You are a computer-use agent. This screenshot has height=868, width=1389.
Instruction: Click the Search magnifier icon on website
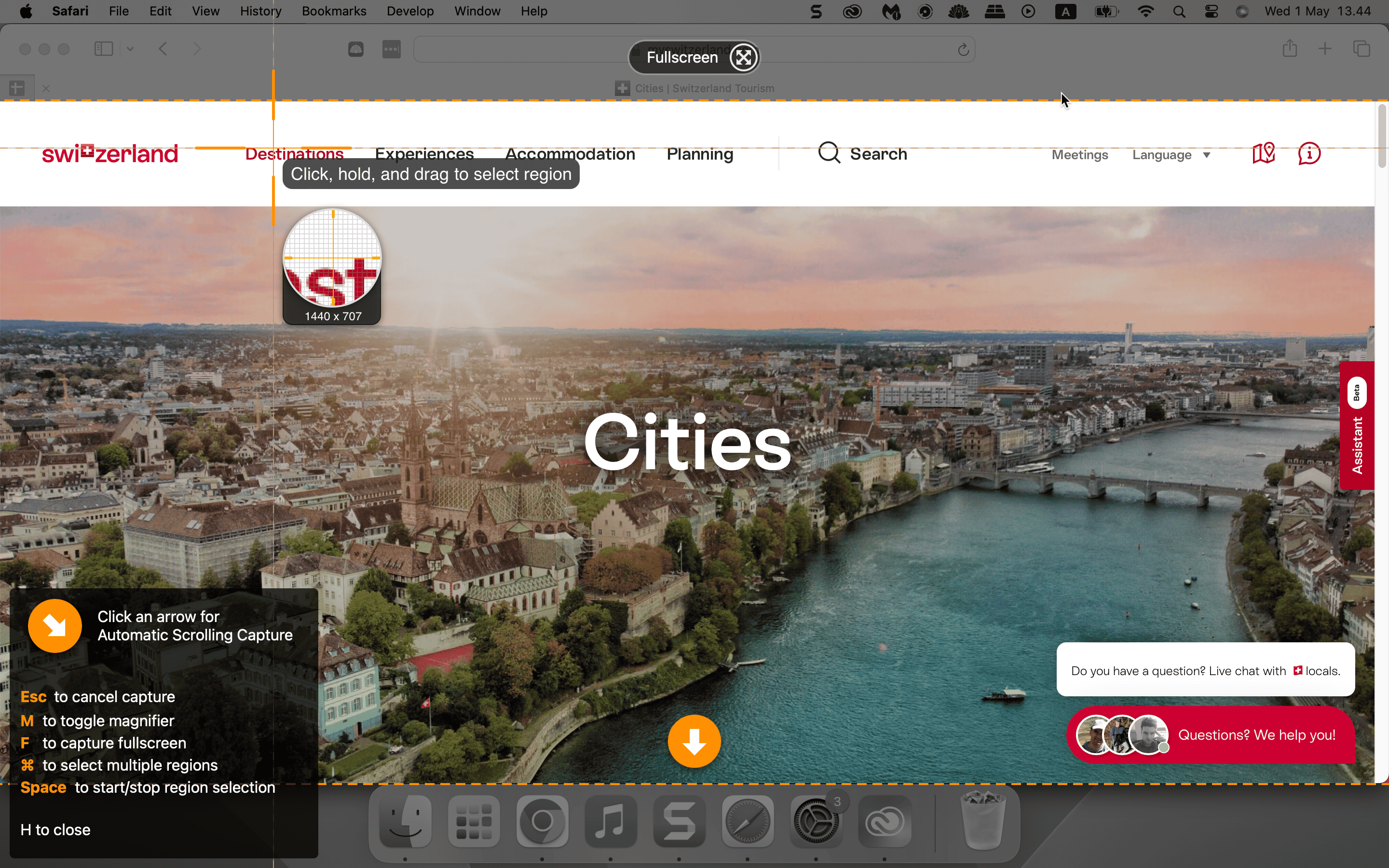[829, 153]
